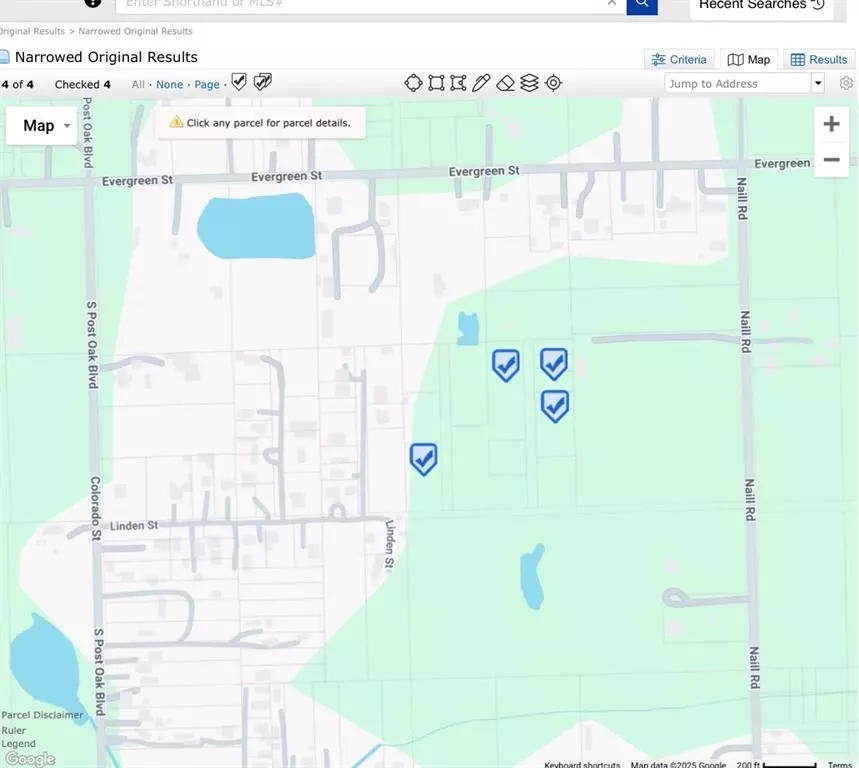Open the Criteria tab

(678, 59)
